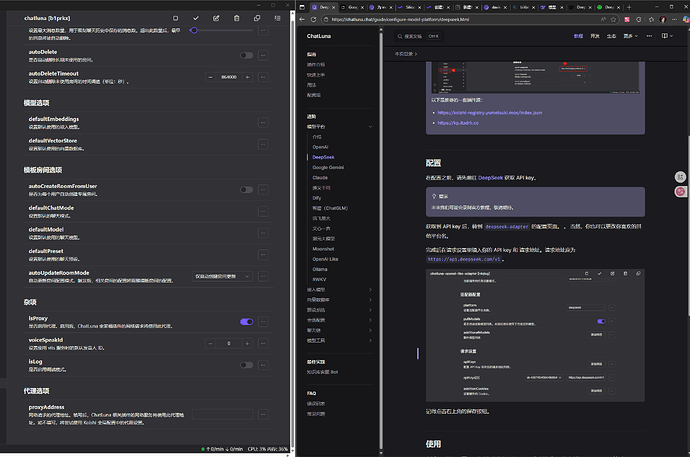
Task: Click the rename pencil icon in chatluna header
Action: tap(216, 18)
